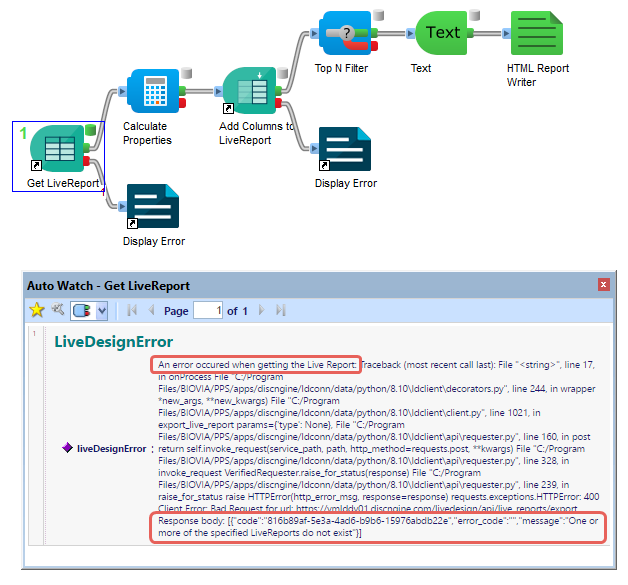Click the 'An error occured when getting' text
628x585 pixels.
click(257, 365)
